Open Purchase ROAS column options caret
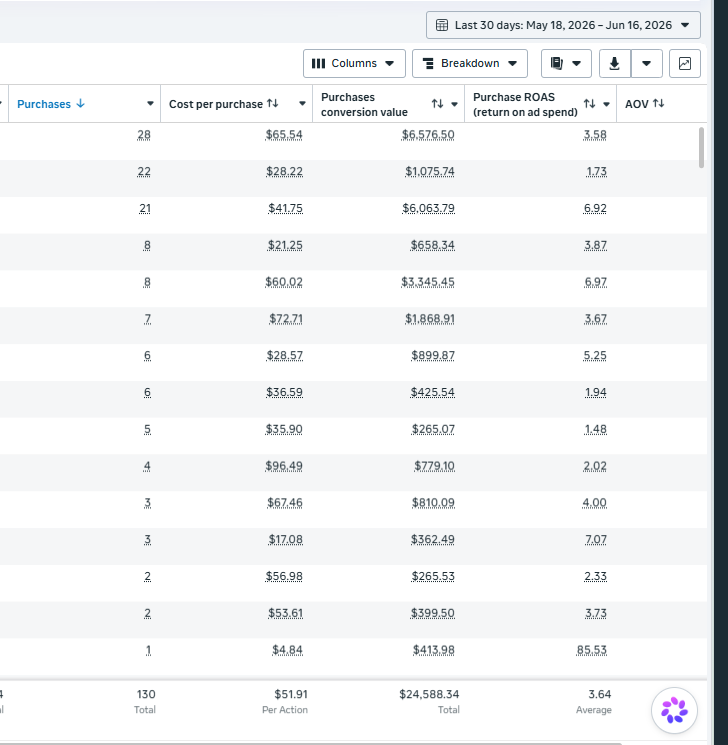Image resolution: width=728 pixels, height=745 pixels. point(606,104)
